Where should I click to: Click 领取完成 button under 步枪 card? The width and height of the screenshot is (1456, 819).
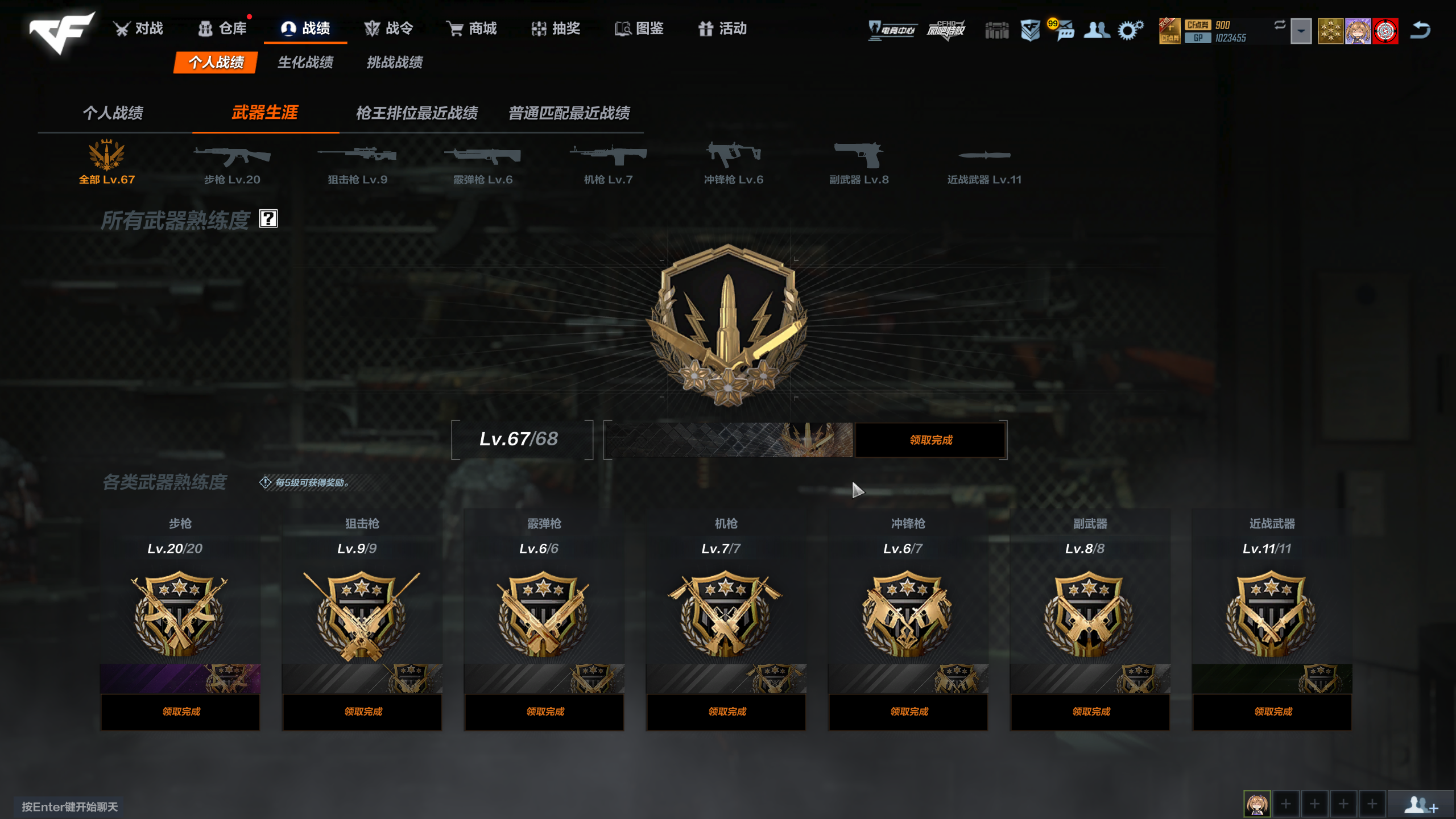(x=180, y=712)
